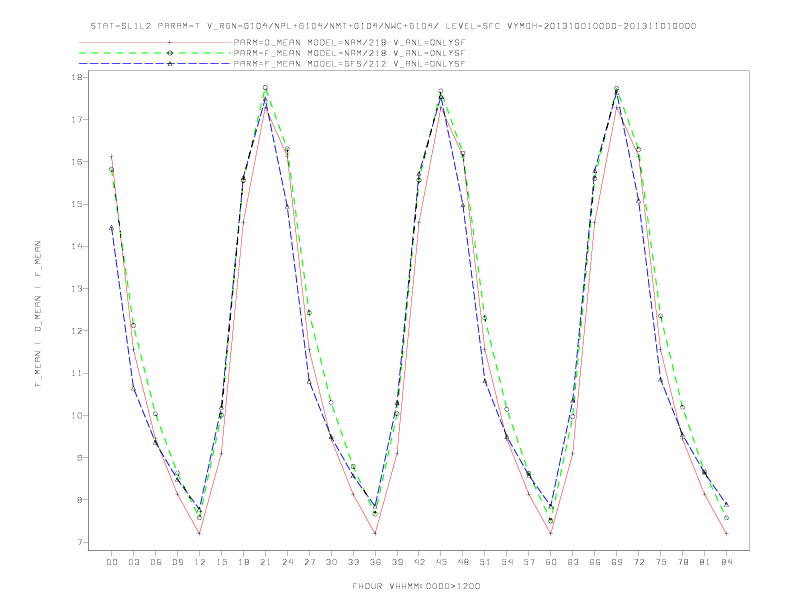Click x-axis forecast hour label 18
Screen dimensions: 792x612
[243, 562]
